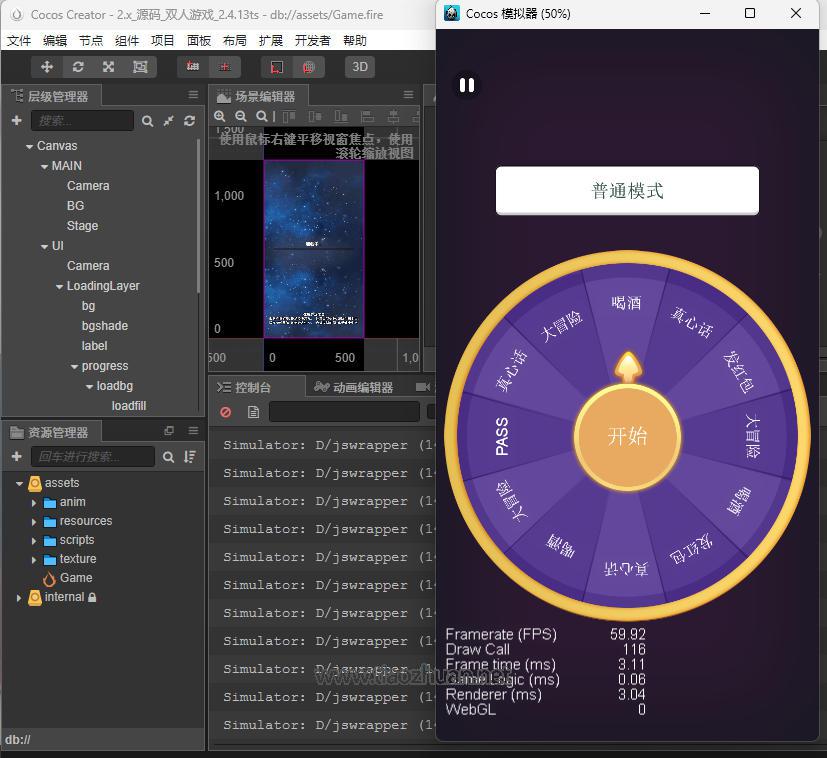Refresh the hierarchy node tree
Screen dimensions: 827x758
[189, 121]
